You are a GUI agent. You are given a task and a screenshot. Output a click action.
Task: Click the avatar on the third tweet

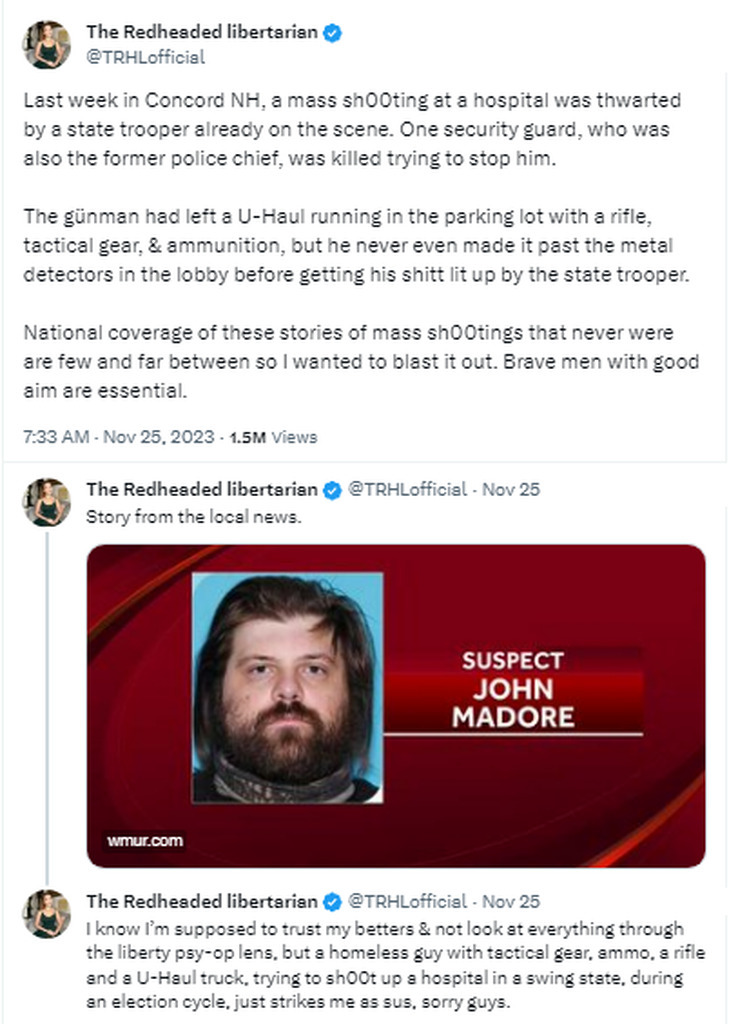pyautogui.click(x=46, y=914)
